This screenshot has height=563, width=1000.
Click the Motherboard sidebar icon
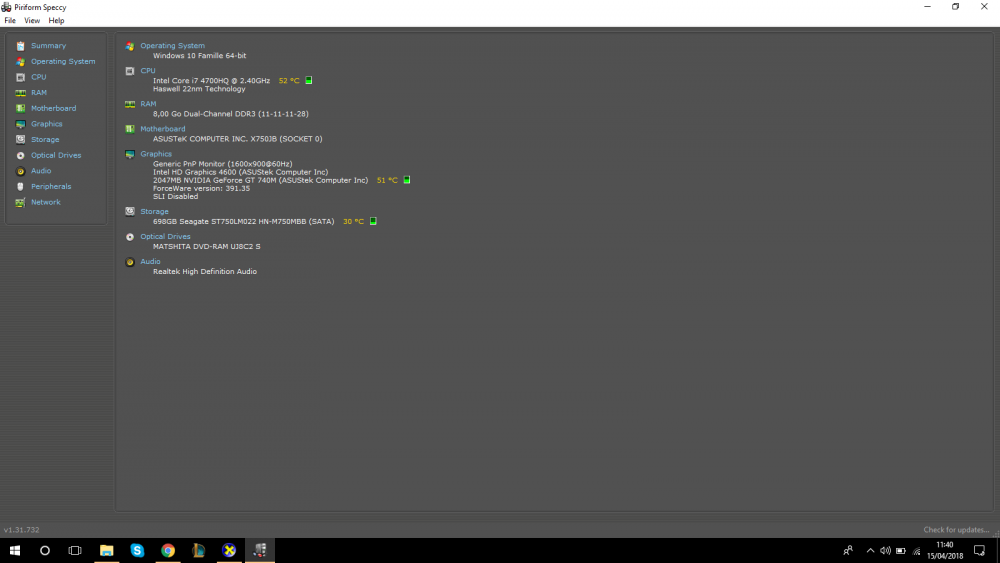(x=20, y=108)
